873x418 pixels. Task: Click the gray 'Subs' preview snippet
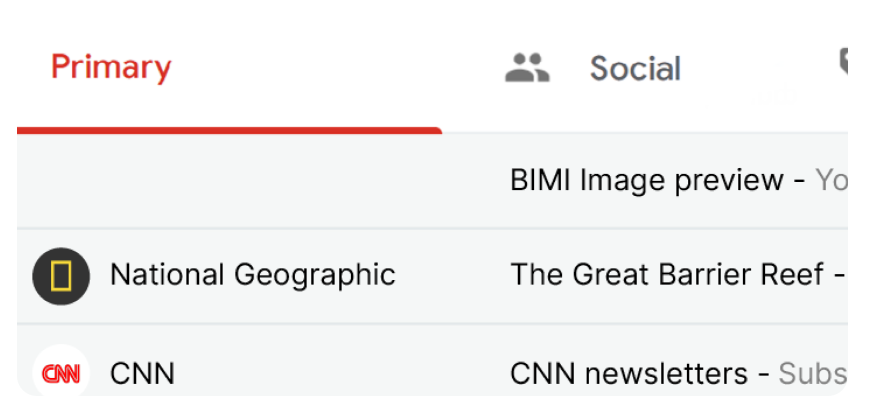tap(813, 373)
